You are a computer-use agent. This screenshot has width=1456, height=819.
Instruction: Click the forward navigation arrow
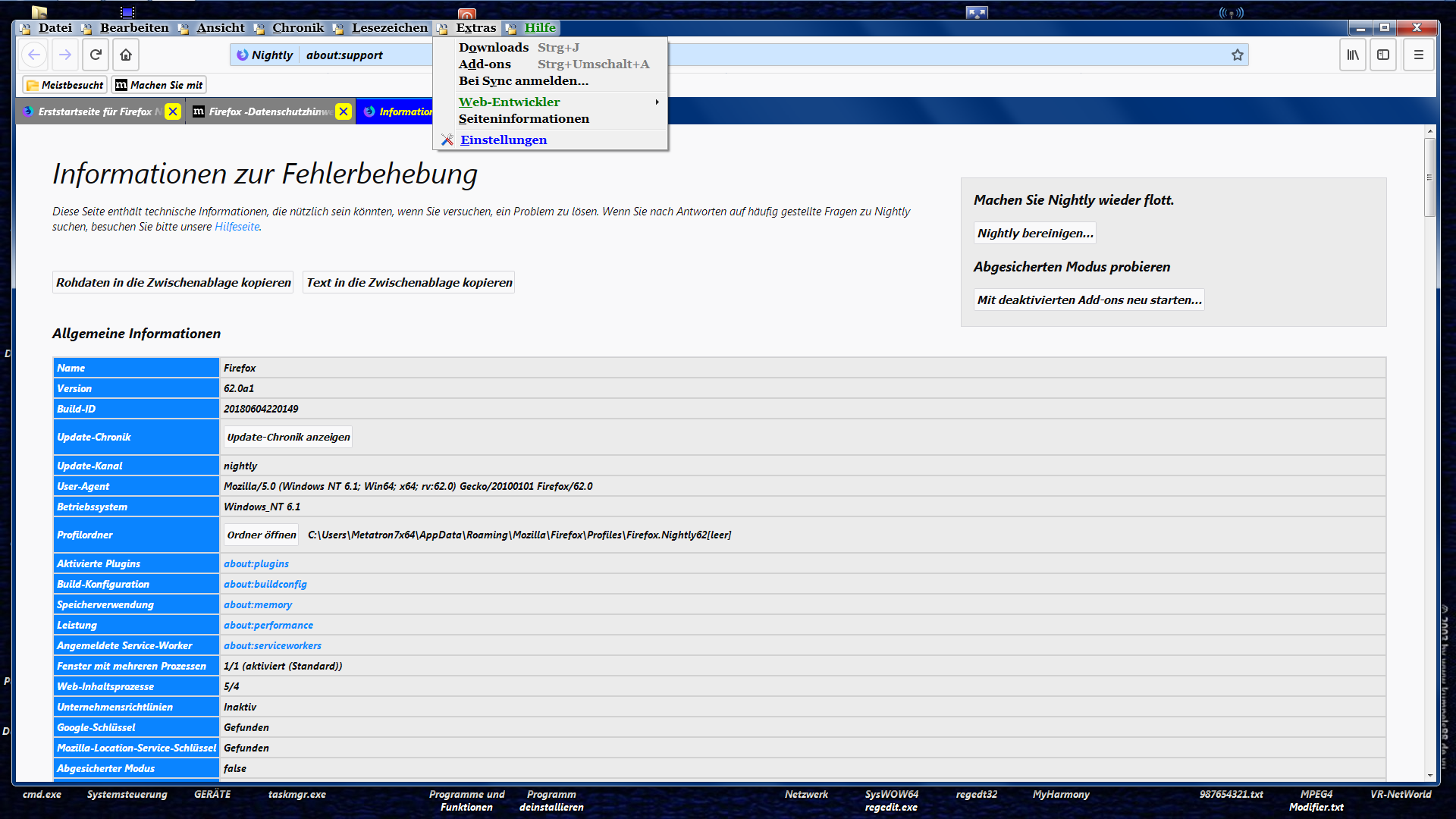tap(65, 55)
